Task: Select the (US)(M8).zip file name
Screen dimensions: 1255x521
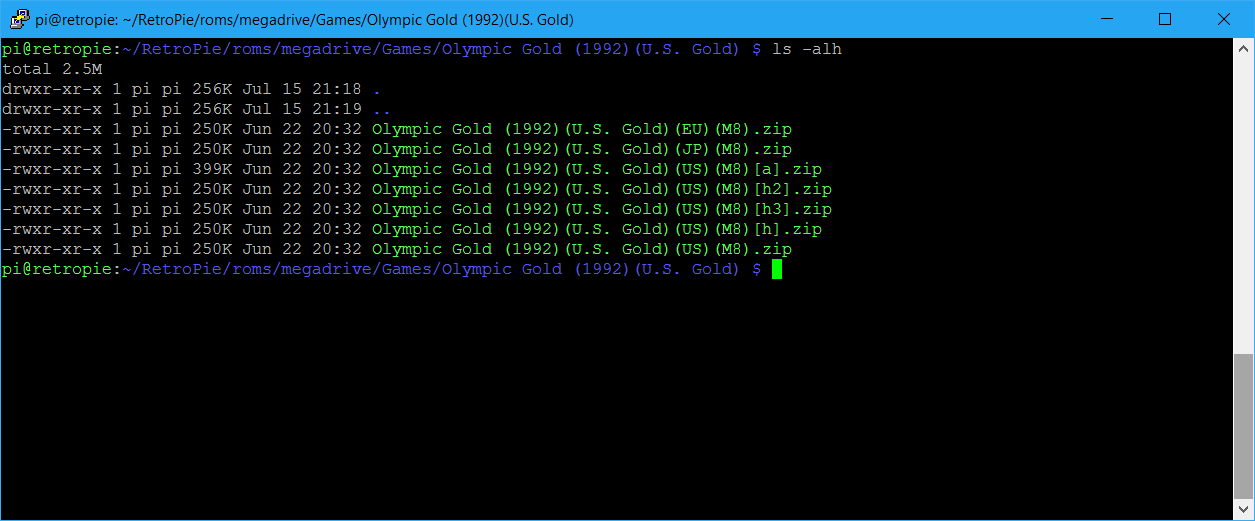Action: [582, 249]
